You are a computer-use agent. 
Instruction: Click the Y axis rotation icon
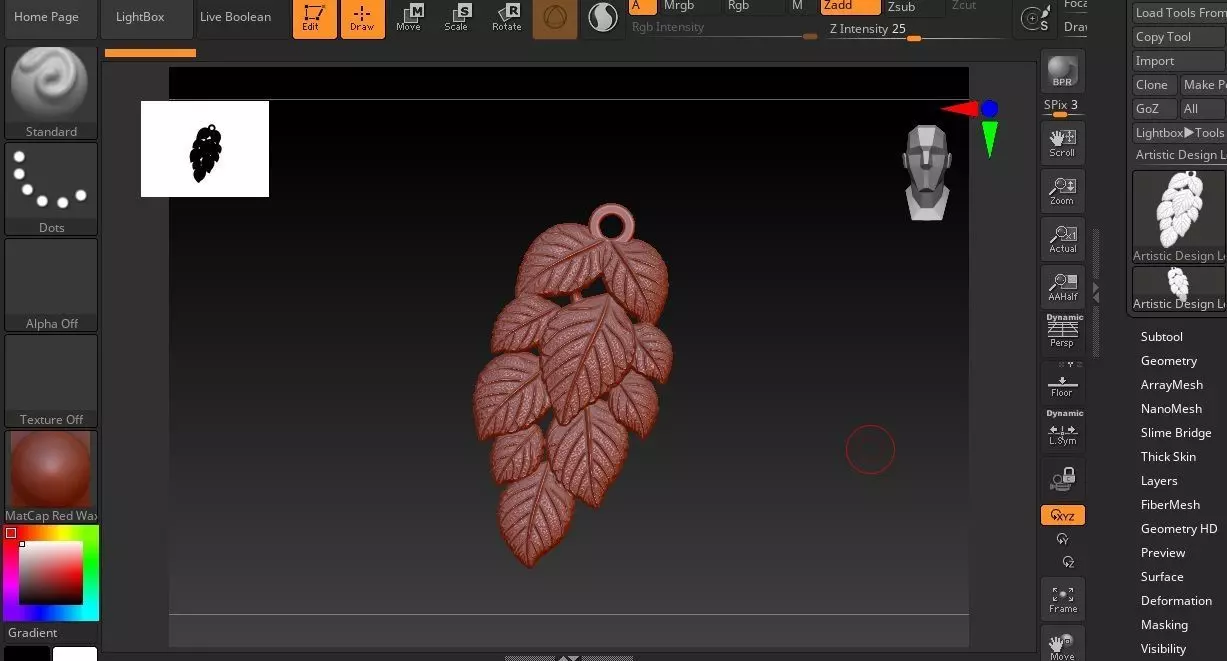coord(1062,539)
